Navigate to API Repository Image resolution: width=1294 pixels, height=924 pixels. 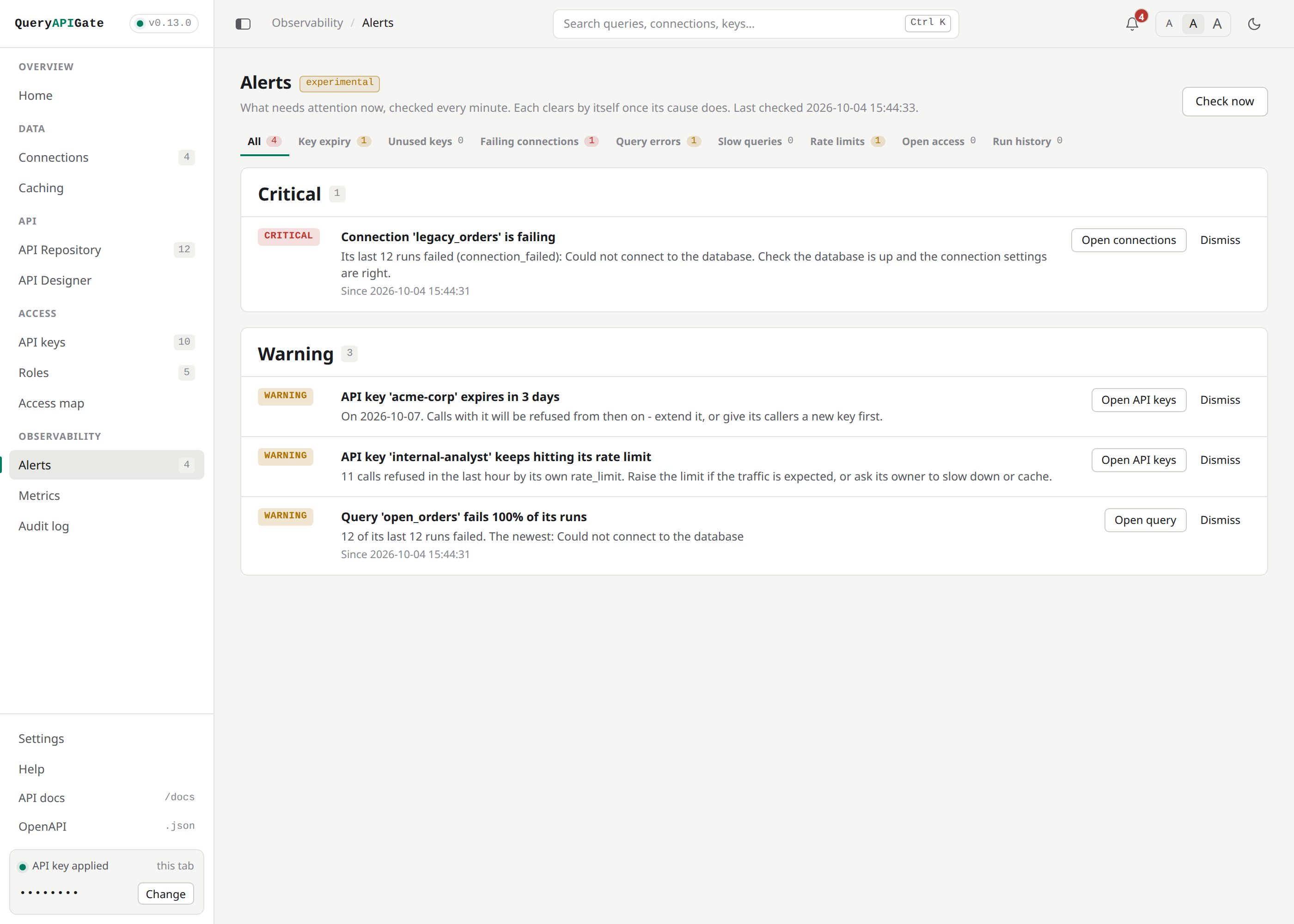click(106, 250)
